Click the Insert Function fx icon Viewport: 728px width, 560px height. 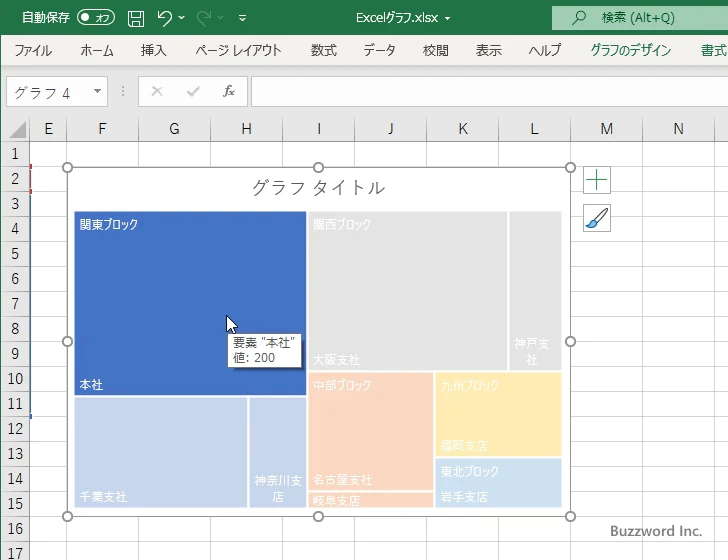click(x=228, y=92)
